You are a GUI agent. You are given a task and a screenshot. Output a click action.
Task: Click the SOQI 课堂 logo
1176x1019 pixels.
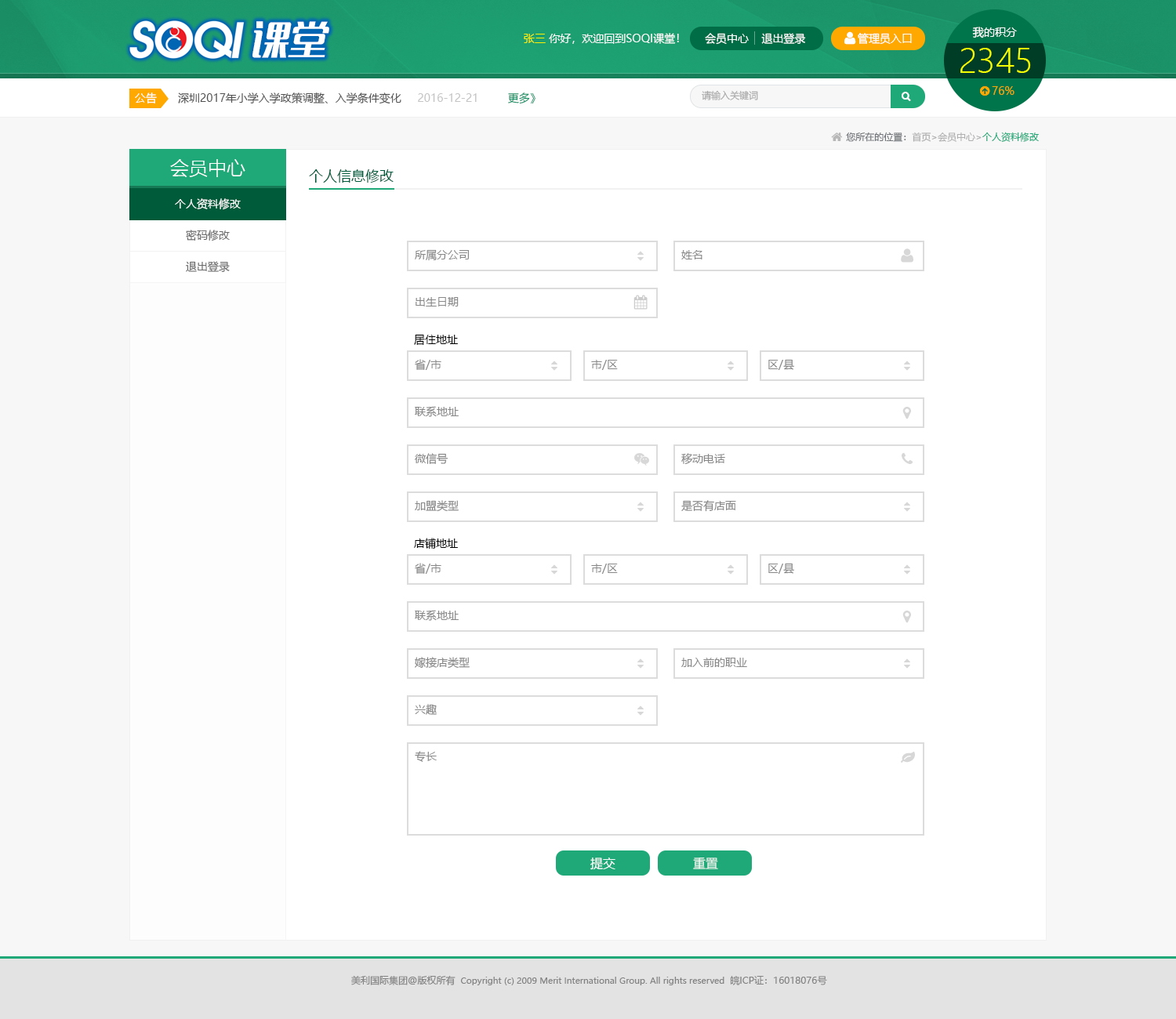pos(229,40)
